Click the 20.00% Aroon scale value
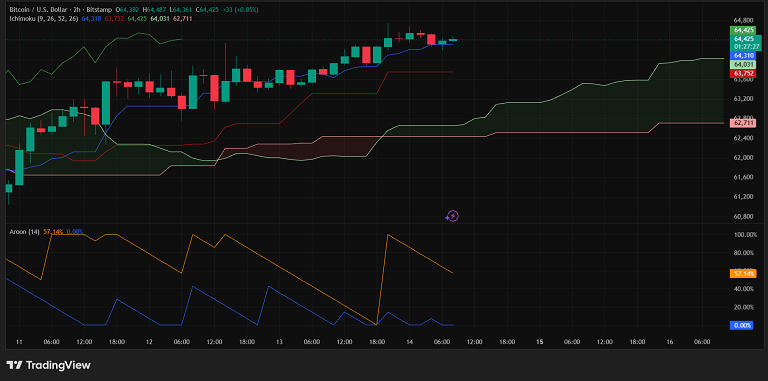 click(744, 308)
